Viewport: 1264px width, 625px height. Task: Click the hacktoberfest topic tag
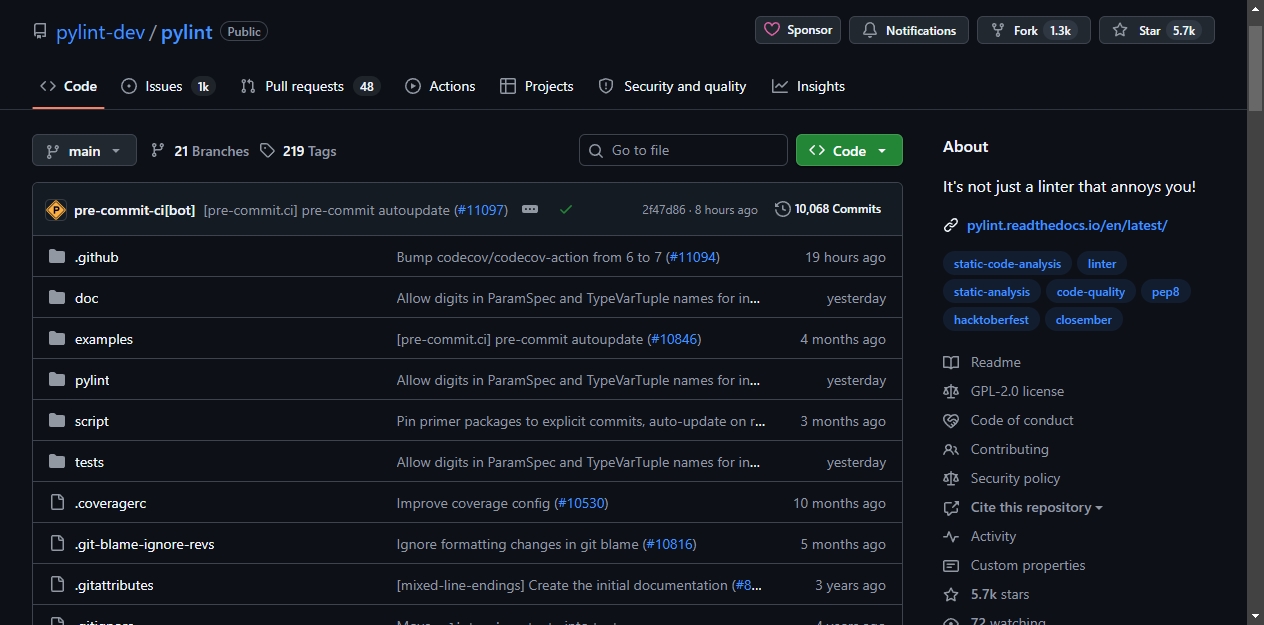pos(991,320)
